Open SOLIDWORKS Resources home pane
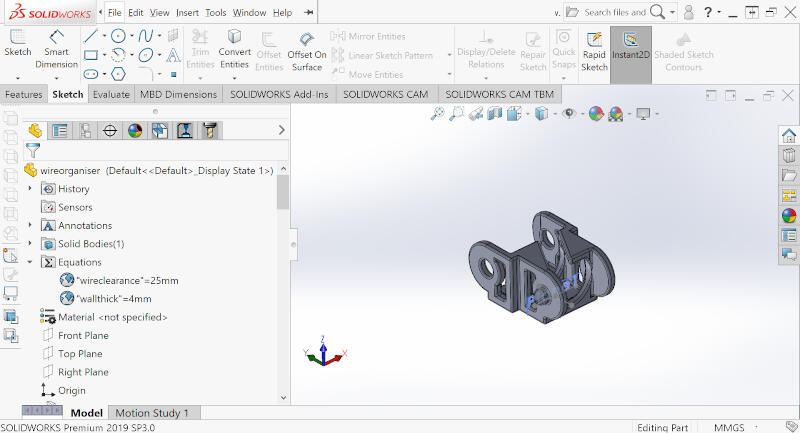 pos(789,136)
